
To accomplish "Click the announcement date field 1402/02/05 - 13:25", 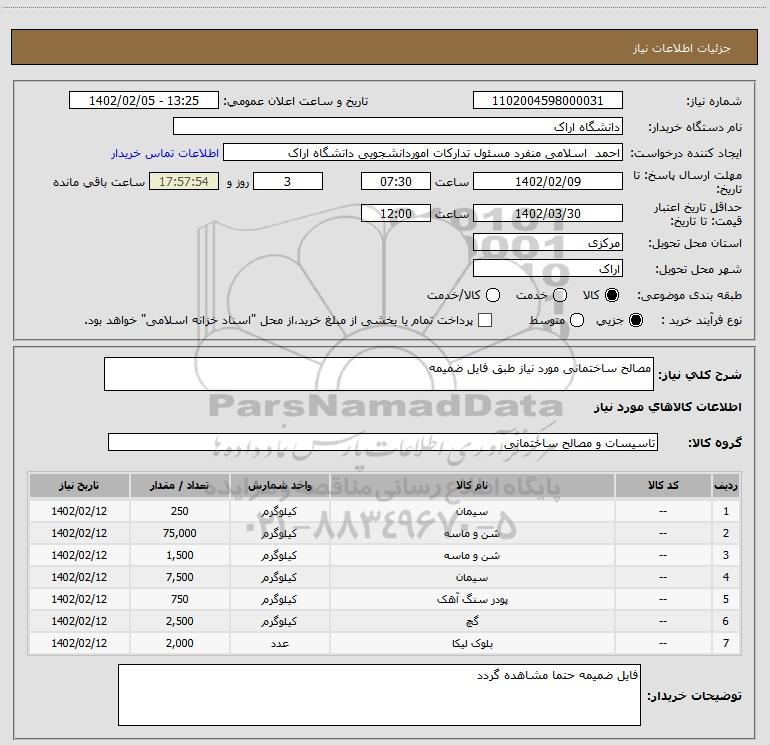I will tap(144, 101).
